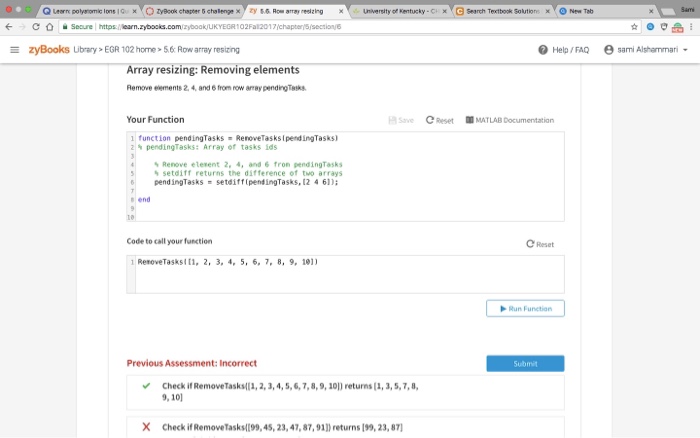Click the blue Submit button
The image size is (700, 438).
coord(525,363)
